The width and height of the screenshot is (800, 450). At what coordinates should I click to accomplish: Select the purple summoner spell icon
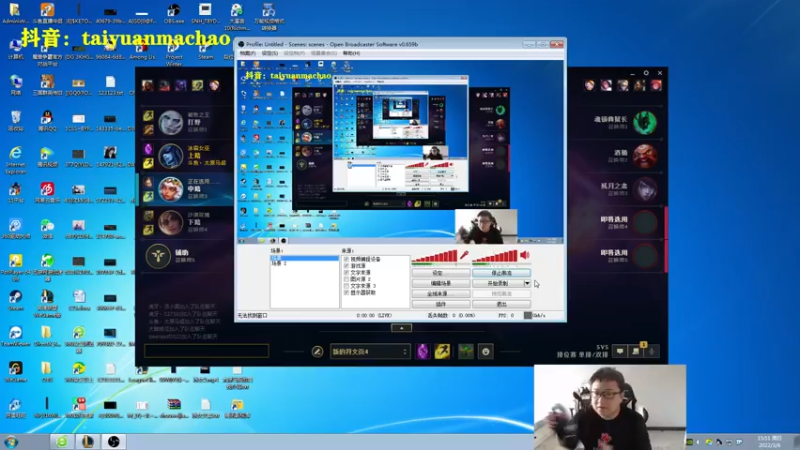[422, 352]
